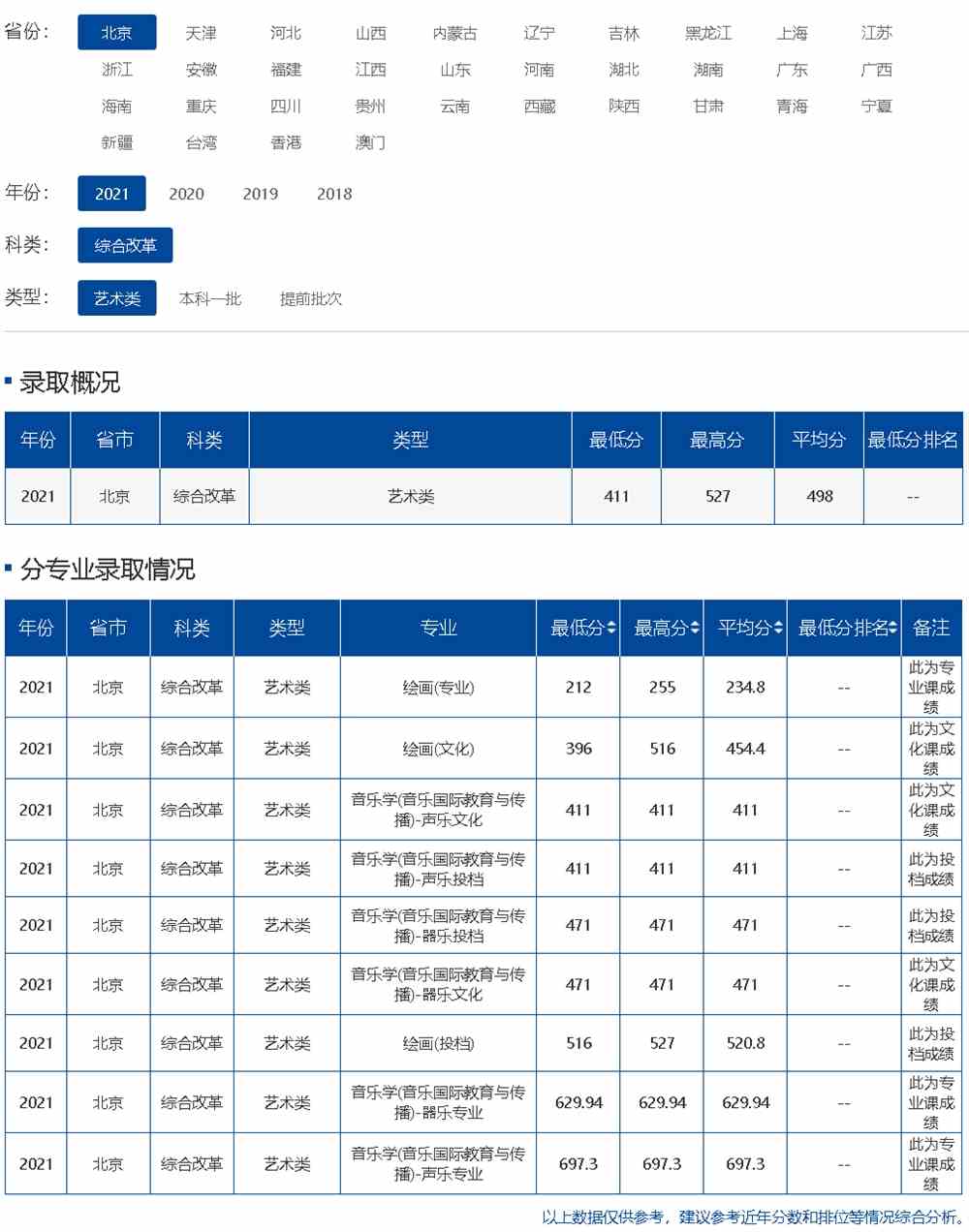Click 音乐学-器乐投档 major cell
The image size is (969, 1232).
pos(438,925)
